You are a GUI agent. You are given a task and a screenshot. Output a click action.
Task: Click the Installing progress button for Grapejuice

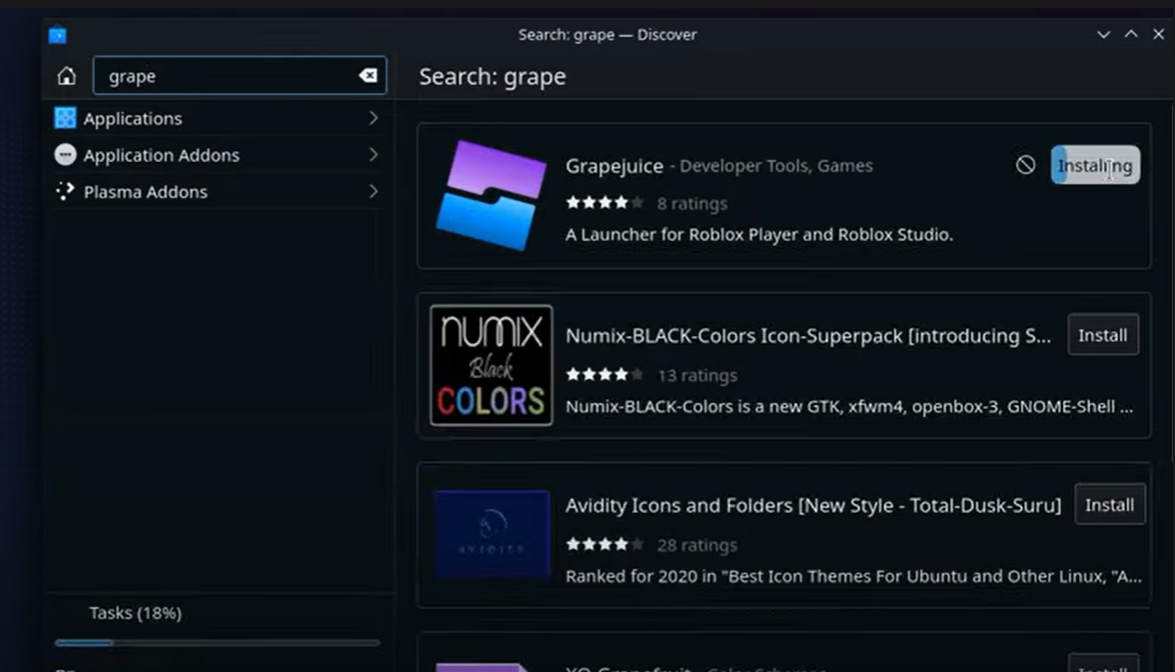point(1095,165)
